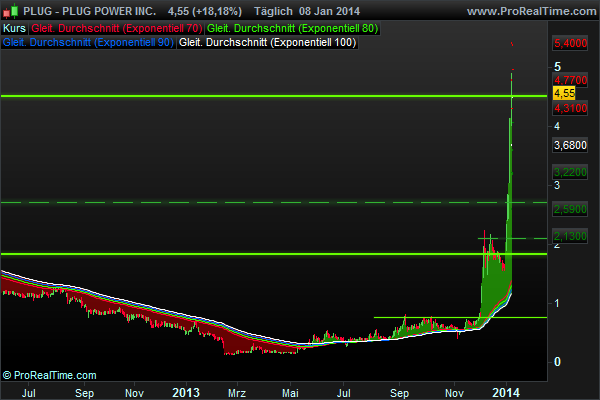Click the 3,2200 green price label
The width and height of the screenshot is (600, 400).
pyautogui.click(x=570, y=172)
